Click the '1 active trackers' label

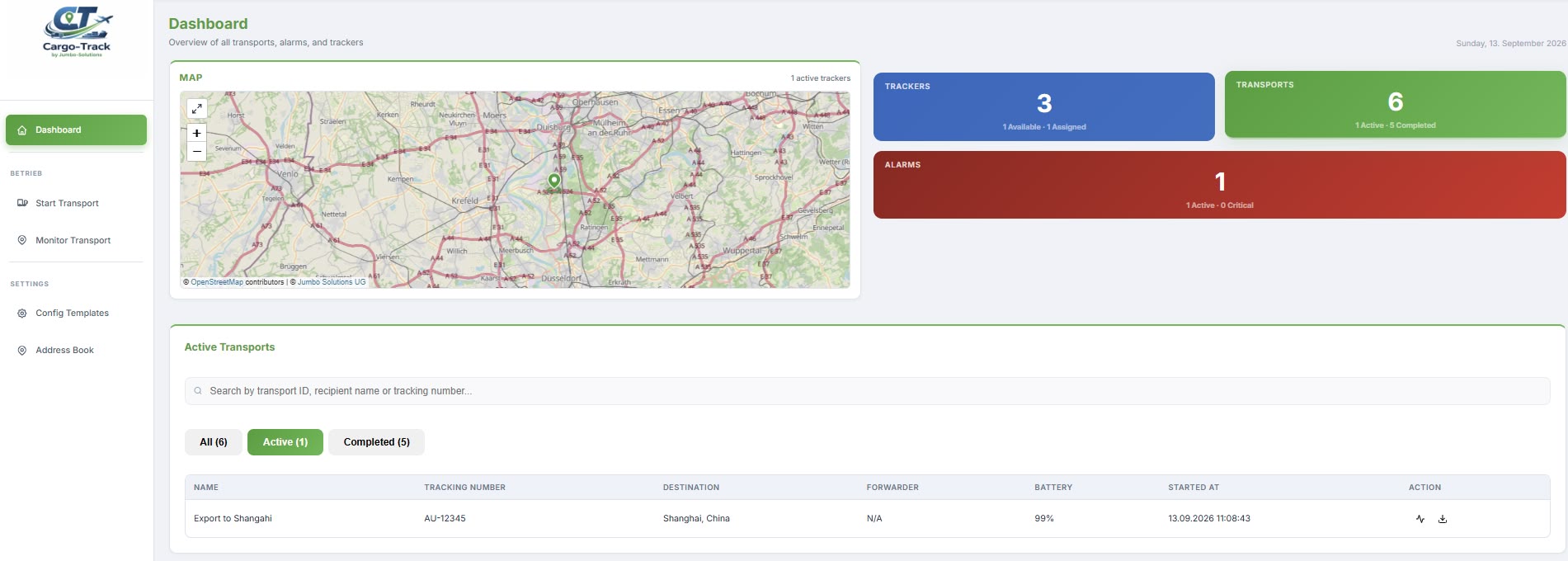point(821,78)
